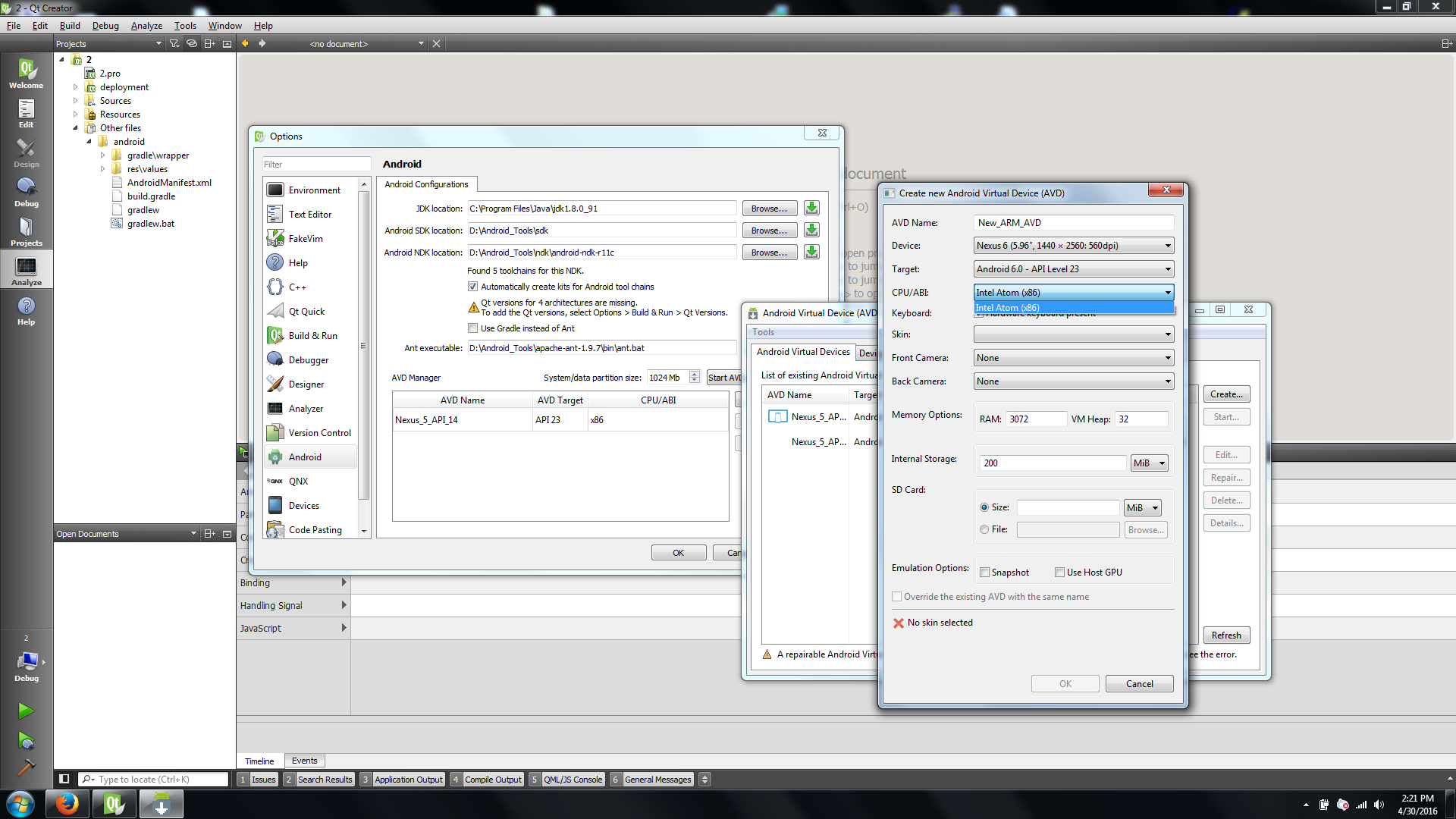Screen dimensions: 1456x819
Task: Choose Intel Atom (x86) from CPU/ABI list
Action: tap(1074, 308)
